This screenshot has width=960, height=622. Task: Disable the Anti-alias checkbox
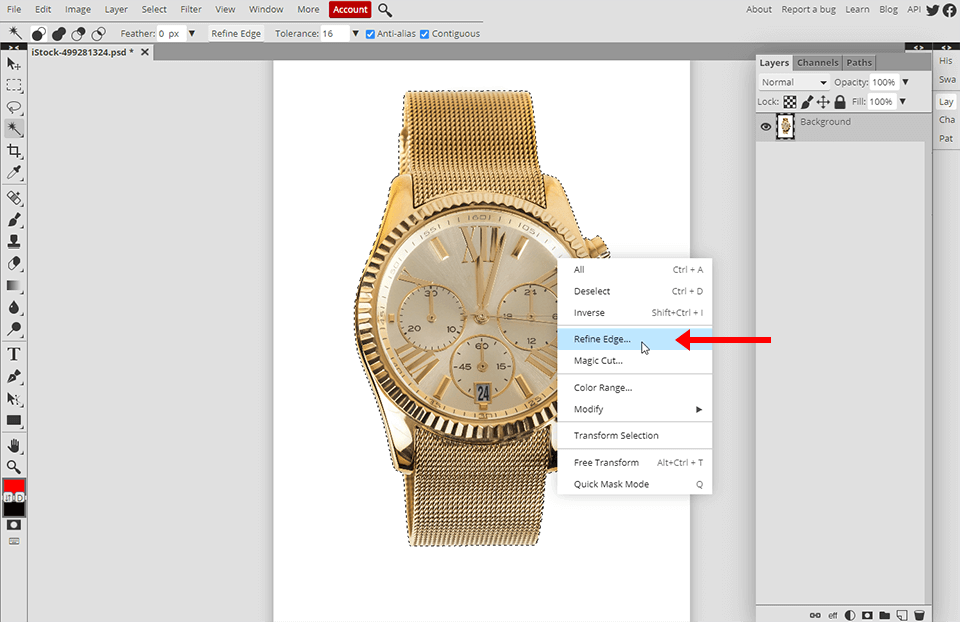click(x=370, y=33)
